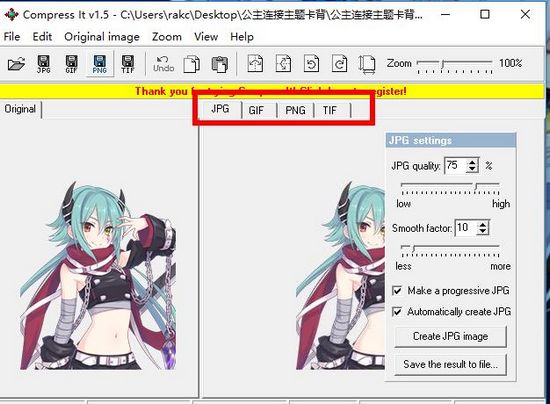Image resolution: width=550 pixels, height=404 pixels.
Task: Copy image with the copy toolbar icon
Action: pyautogui.click(x=192, y=64)
